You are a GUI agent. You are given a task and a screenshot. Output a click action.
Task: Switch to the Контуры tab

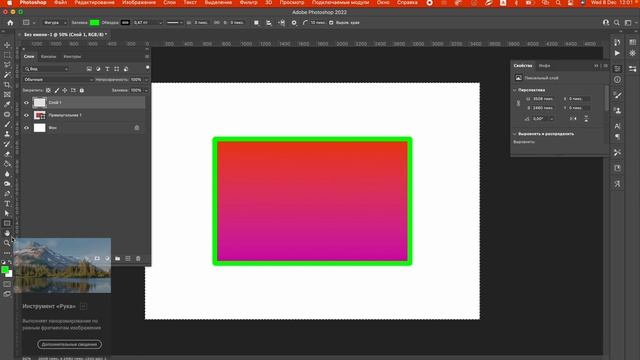coord(72,57)
